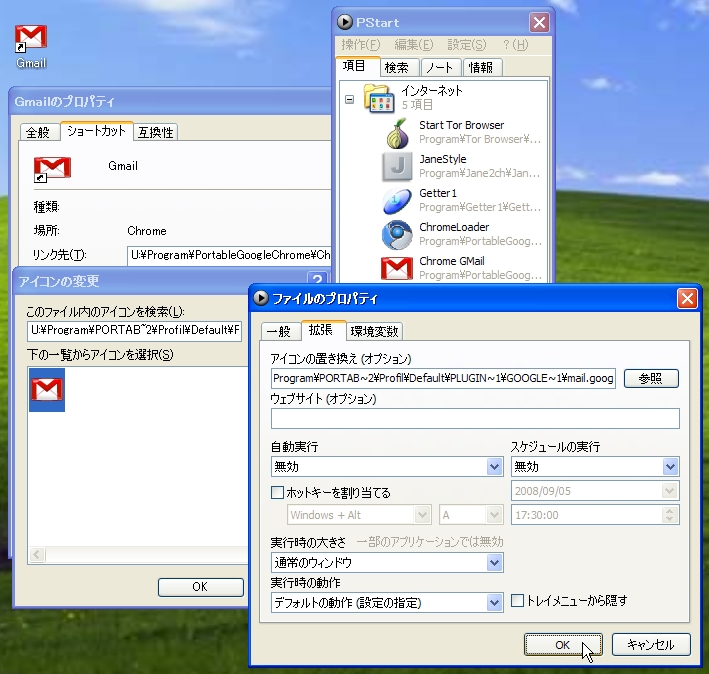Switch to the 情報 tab in PStart

coord(482,67)
